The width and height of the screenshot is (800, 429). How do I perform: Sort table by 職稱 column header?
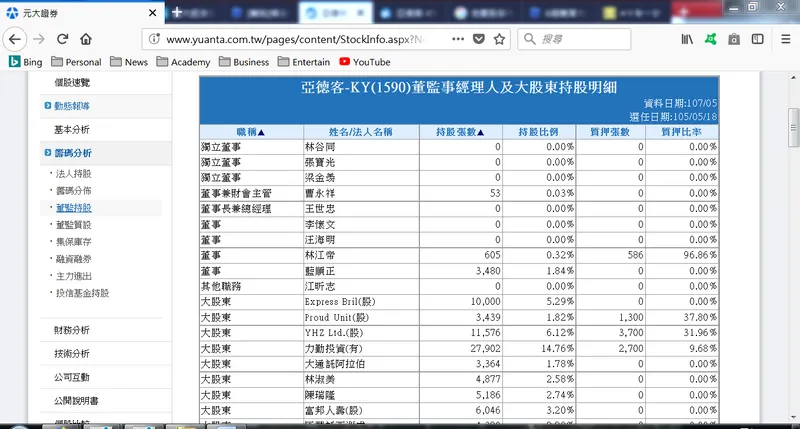click(251, 132)
